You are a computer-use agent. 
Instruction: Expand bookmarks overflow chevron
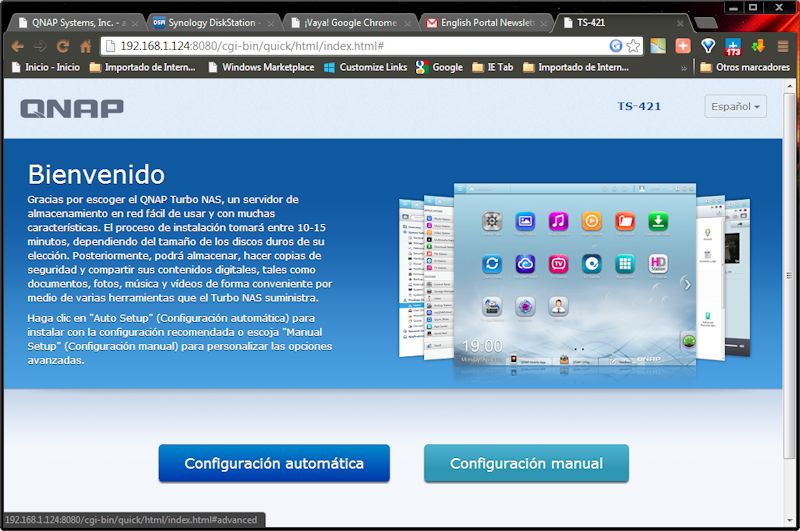684,68
